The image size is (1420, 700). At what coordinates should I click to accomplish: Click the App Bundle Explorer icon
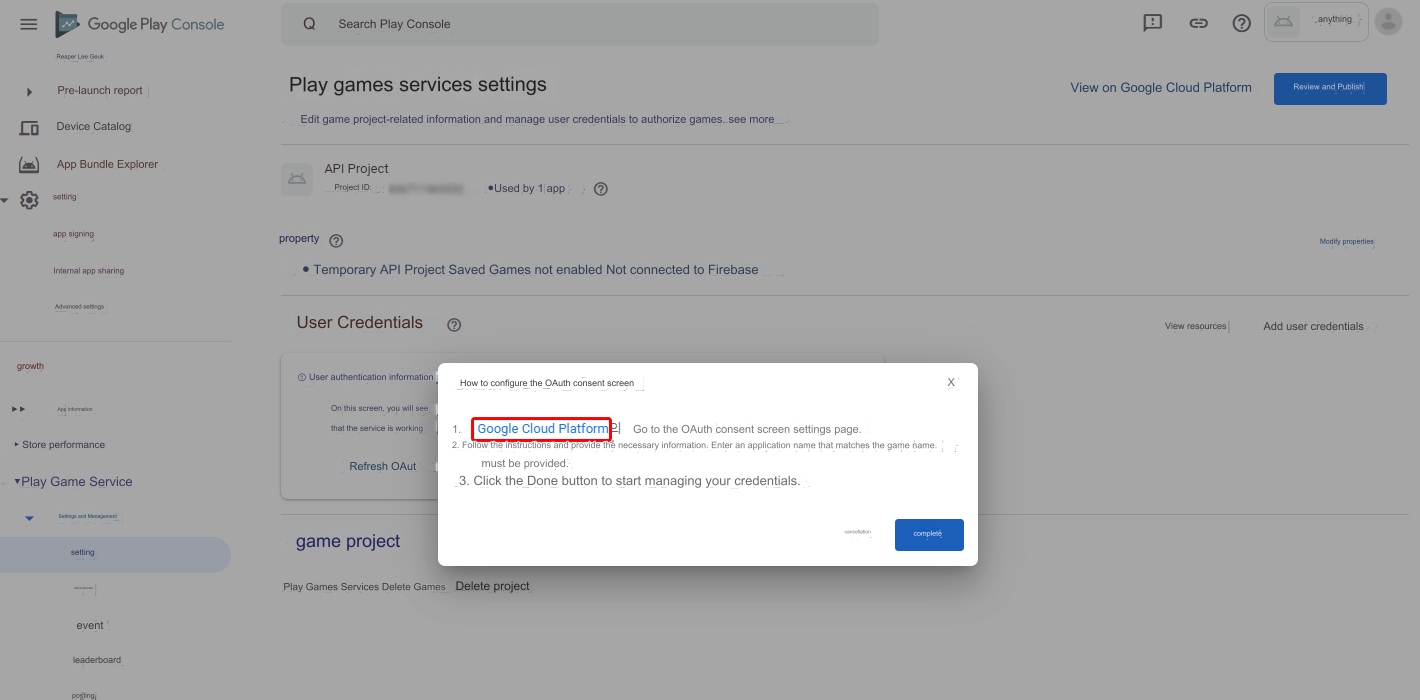tap(29, 165)
